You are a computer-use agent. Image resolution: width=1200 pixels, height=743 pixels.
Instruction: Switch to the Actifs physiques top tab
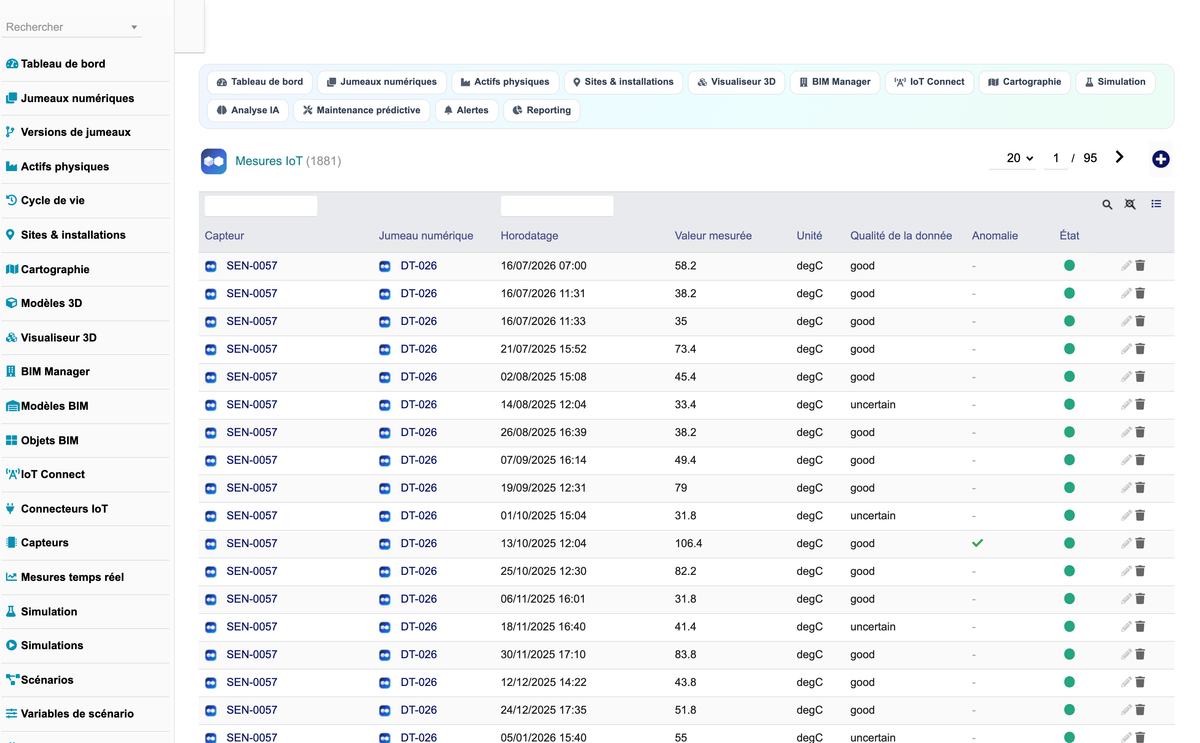tap(505, 82)
